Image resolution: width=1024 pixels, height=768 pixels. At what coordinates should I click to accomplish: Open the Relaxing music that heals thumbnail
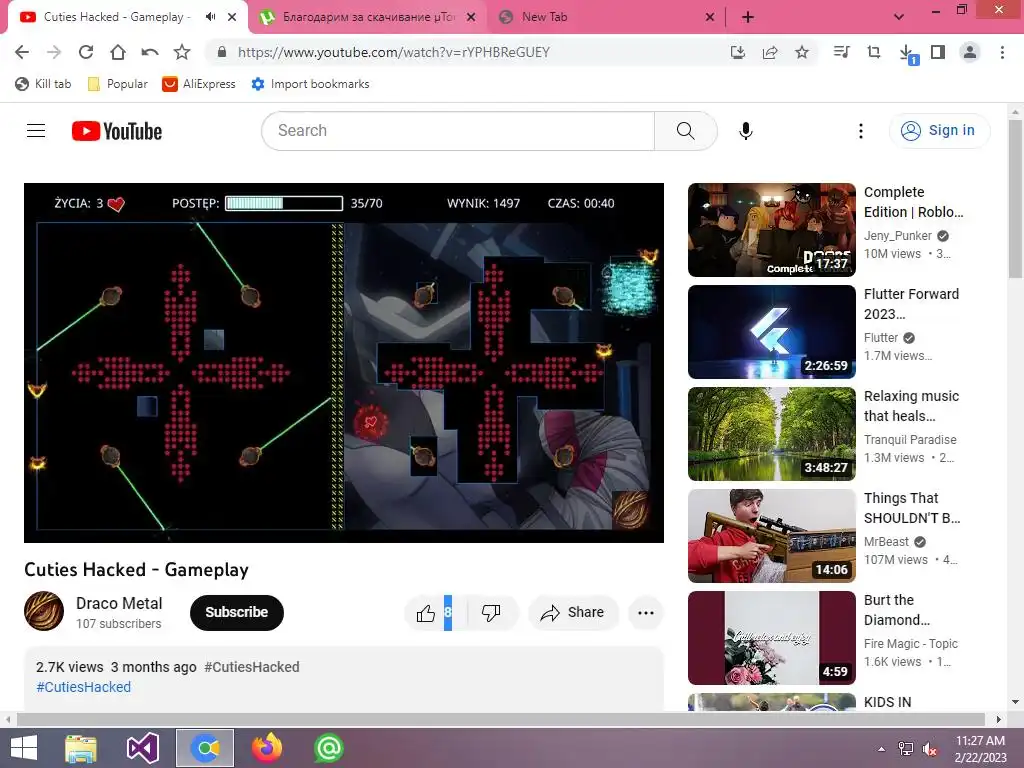click(x=771, y=434)
